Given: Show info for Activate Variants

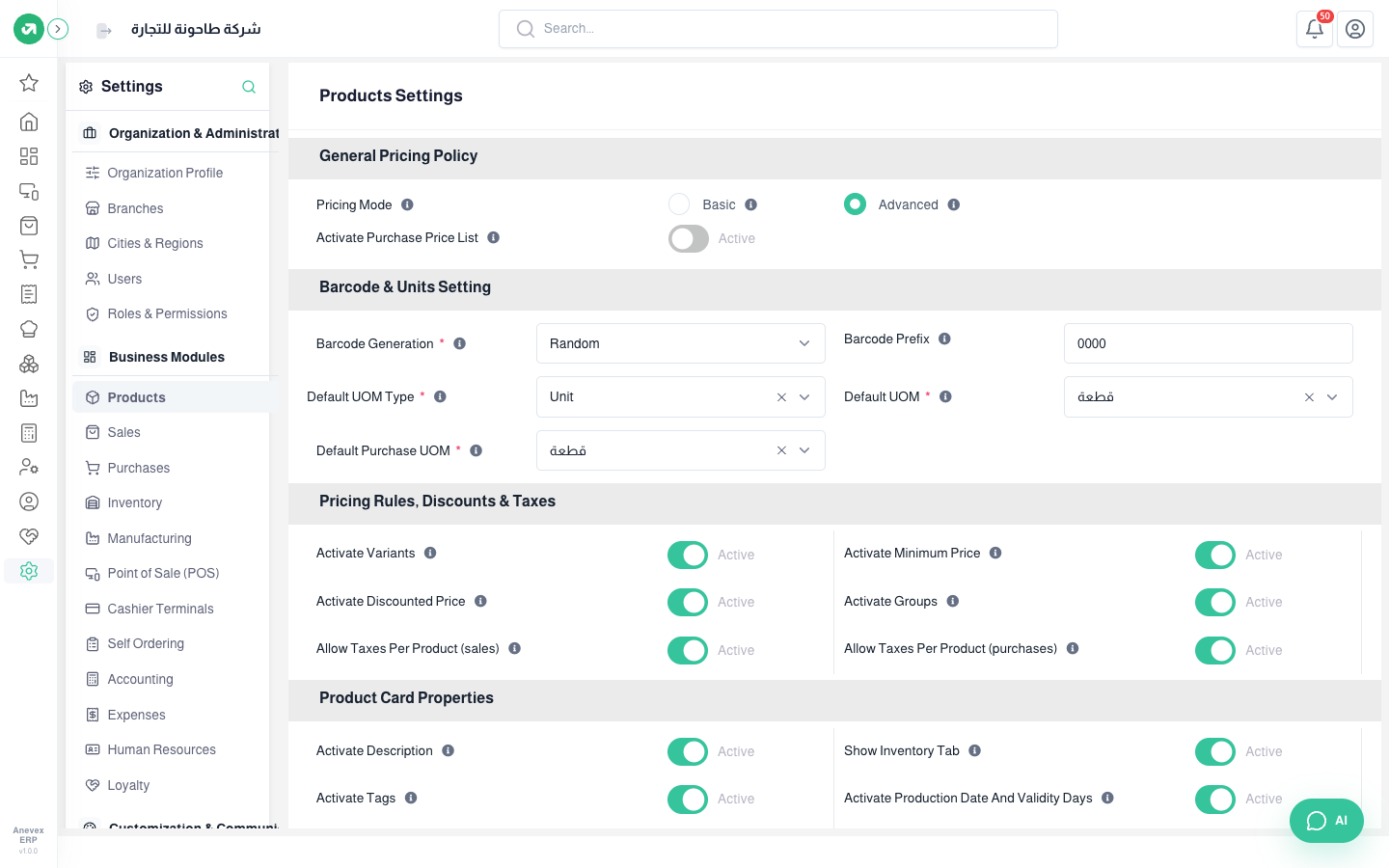Looking at the screenshot, I should pyautogui.click(x=430, y=553).
